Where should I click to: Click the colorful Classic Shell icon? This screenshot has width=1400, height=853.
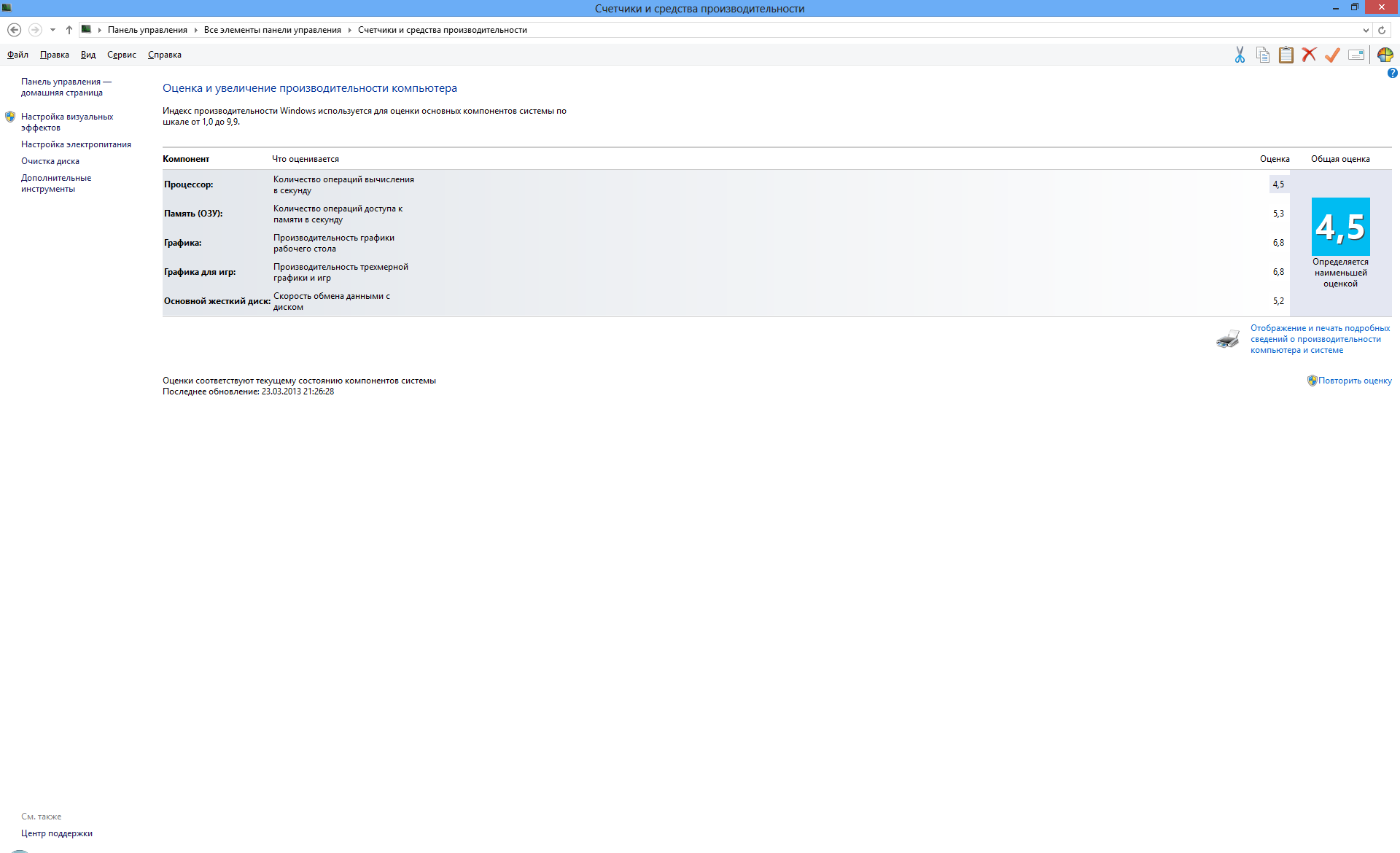point(1385,55)
